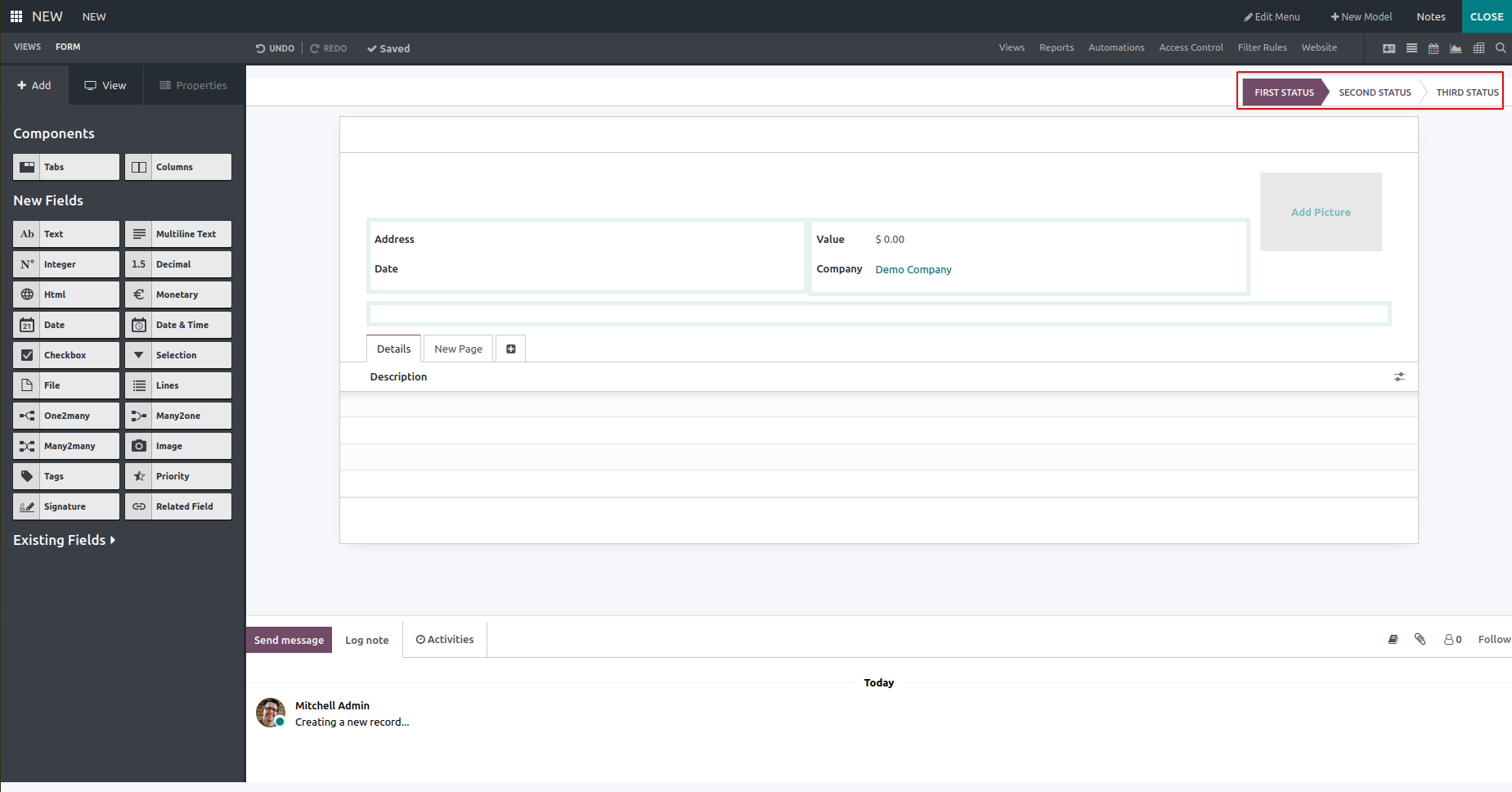This screenshot has width=1512, height=792.
Task: Click the Send message button
Action: [289, 640]
